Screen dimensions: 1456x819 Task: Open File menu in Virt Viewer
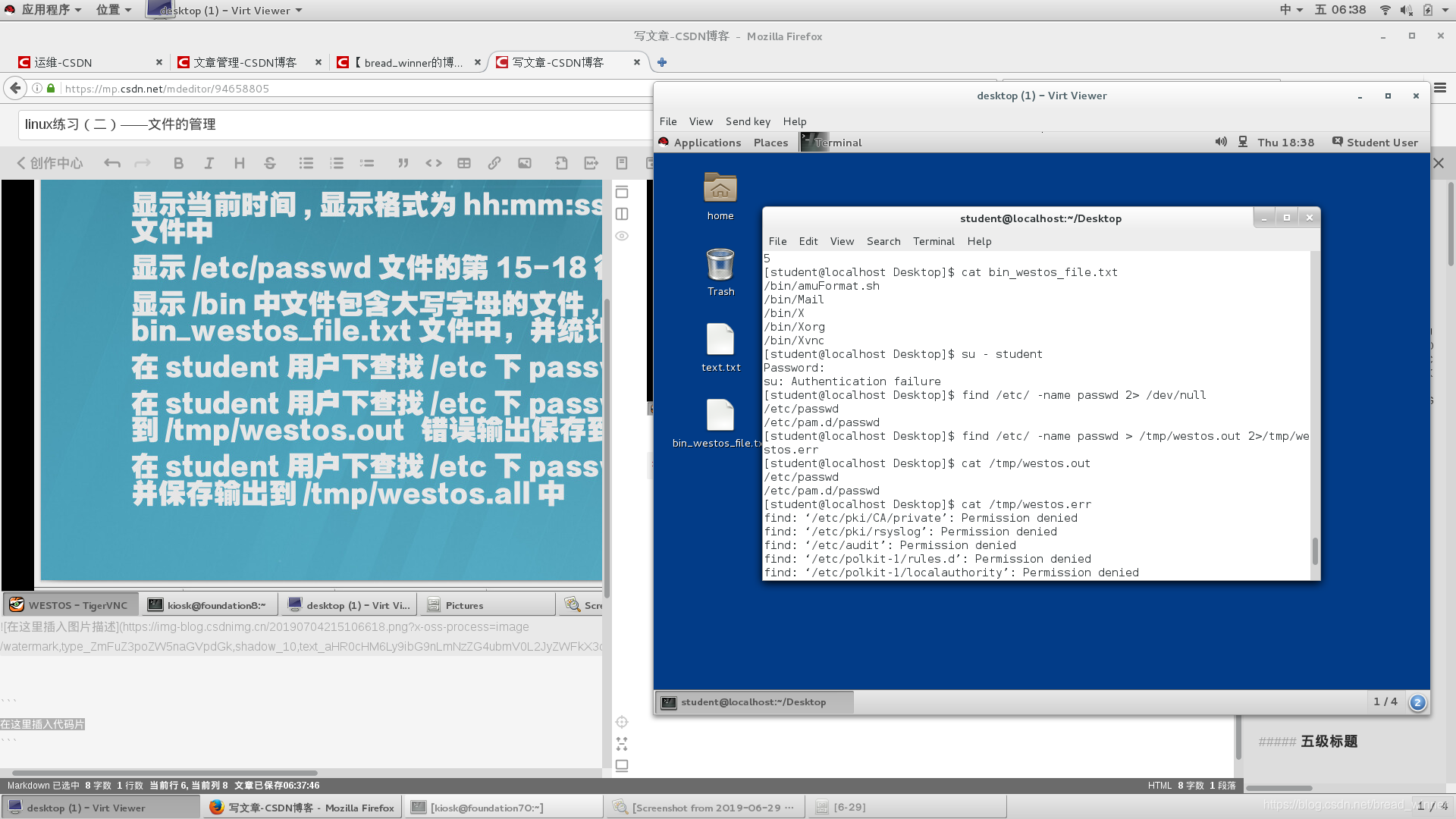pyautogui.click(x=668, y=121)
